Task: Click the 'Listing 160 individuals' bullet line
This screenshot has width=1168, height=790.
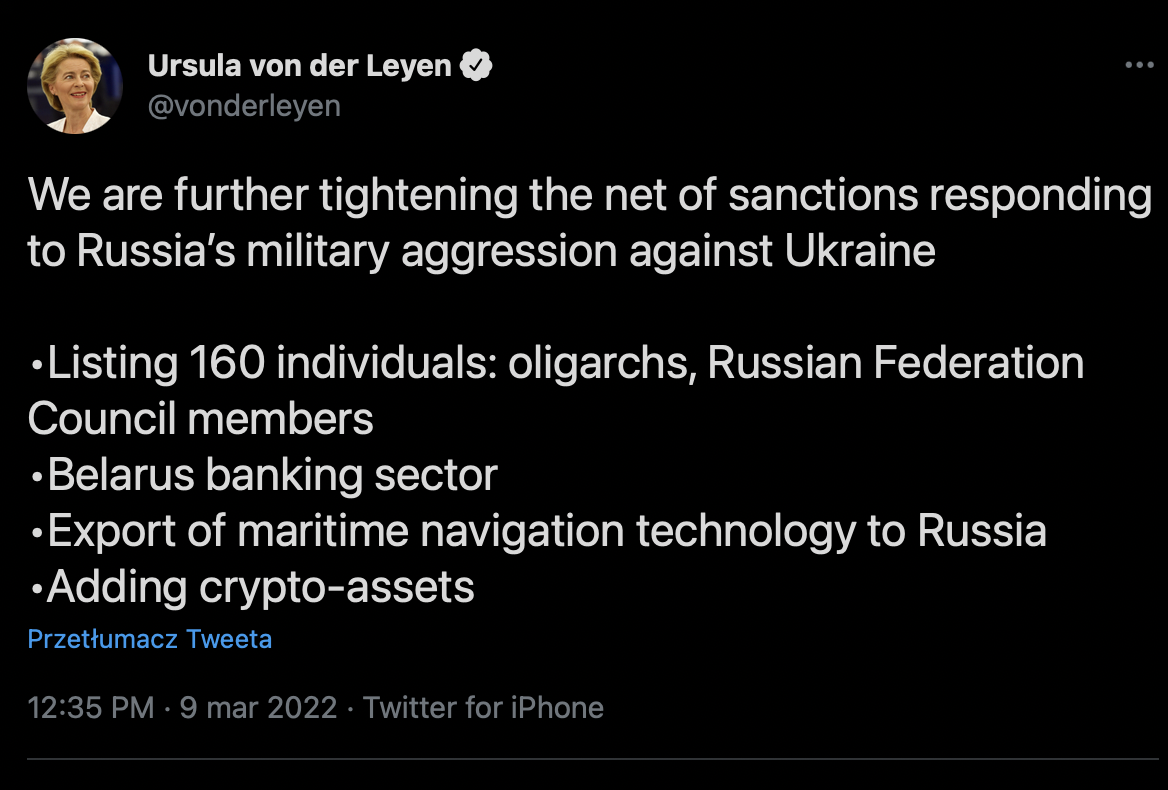Action: pyautogui.click(x=556, y=363)
